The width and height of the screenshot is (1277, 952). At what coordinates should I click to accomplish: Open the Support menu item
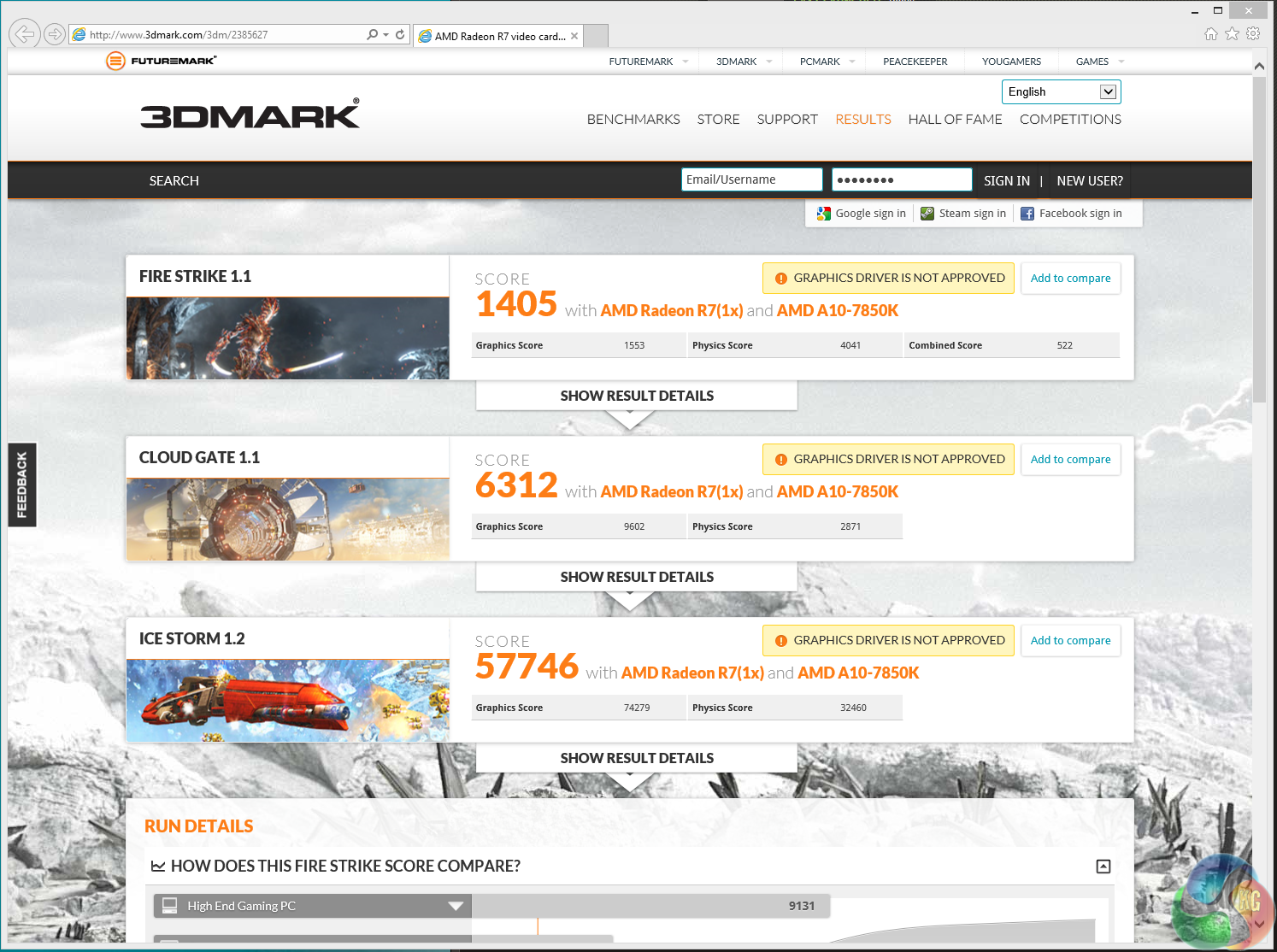point(787,120)
